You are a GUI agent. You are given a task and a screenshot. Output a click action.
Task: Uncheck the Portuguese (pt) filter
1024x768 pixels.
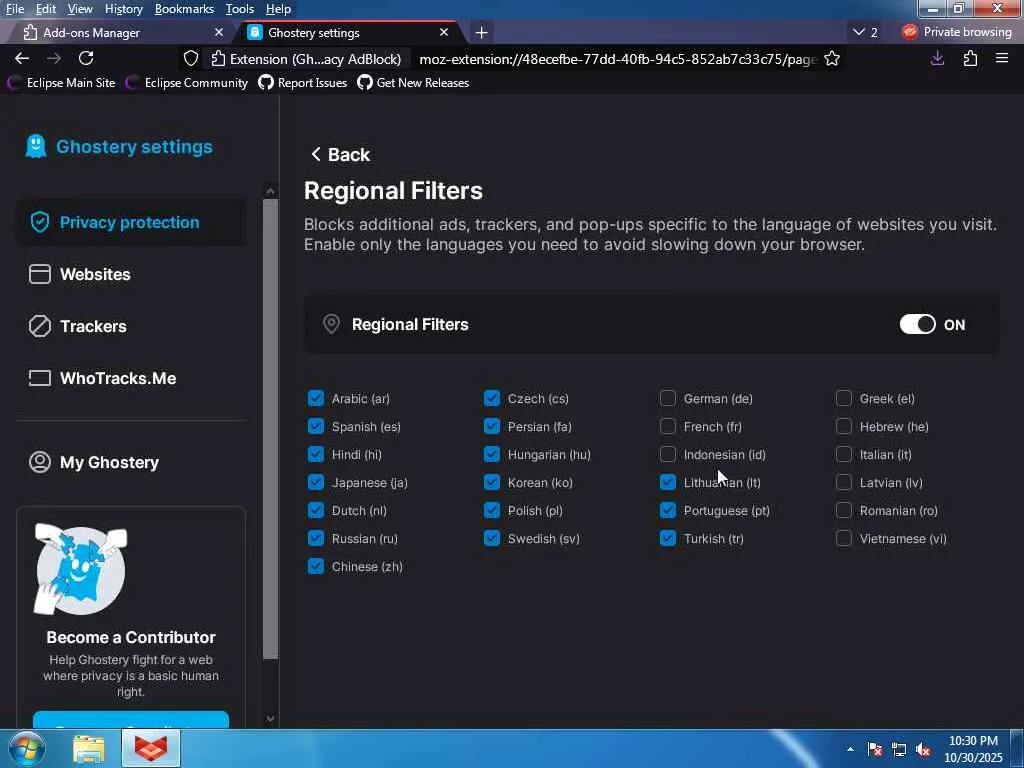pos(667,511)
